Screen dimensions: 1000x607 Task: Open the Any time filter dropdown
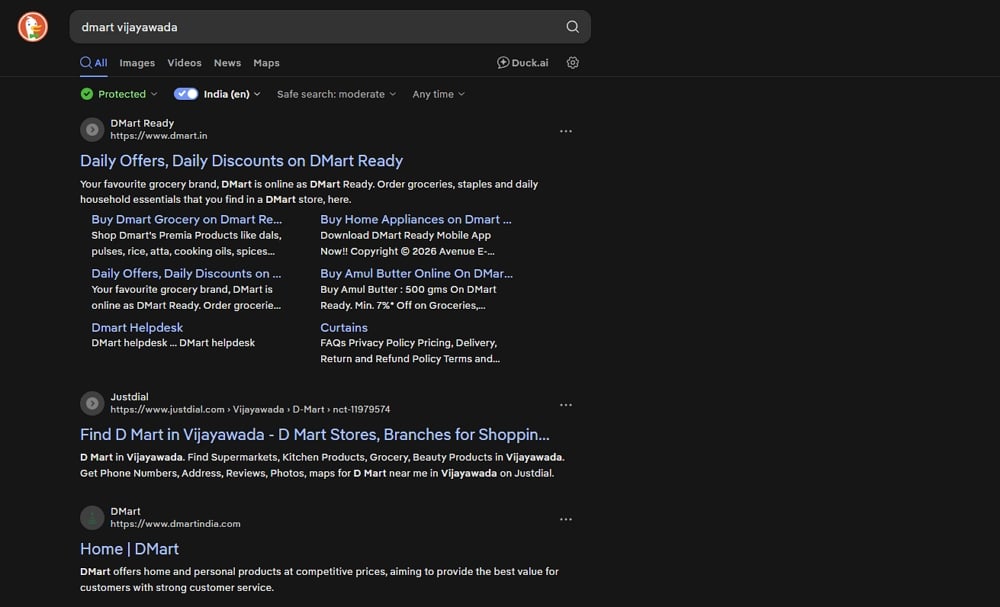coord(438,94)
